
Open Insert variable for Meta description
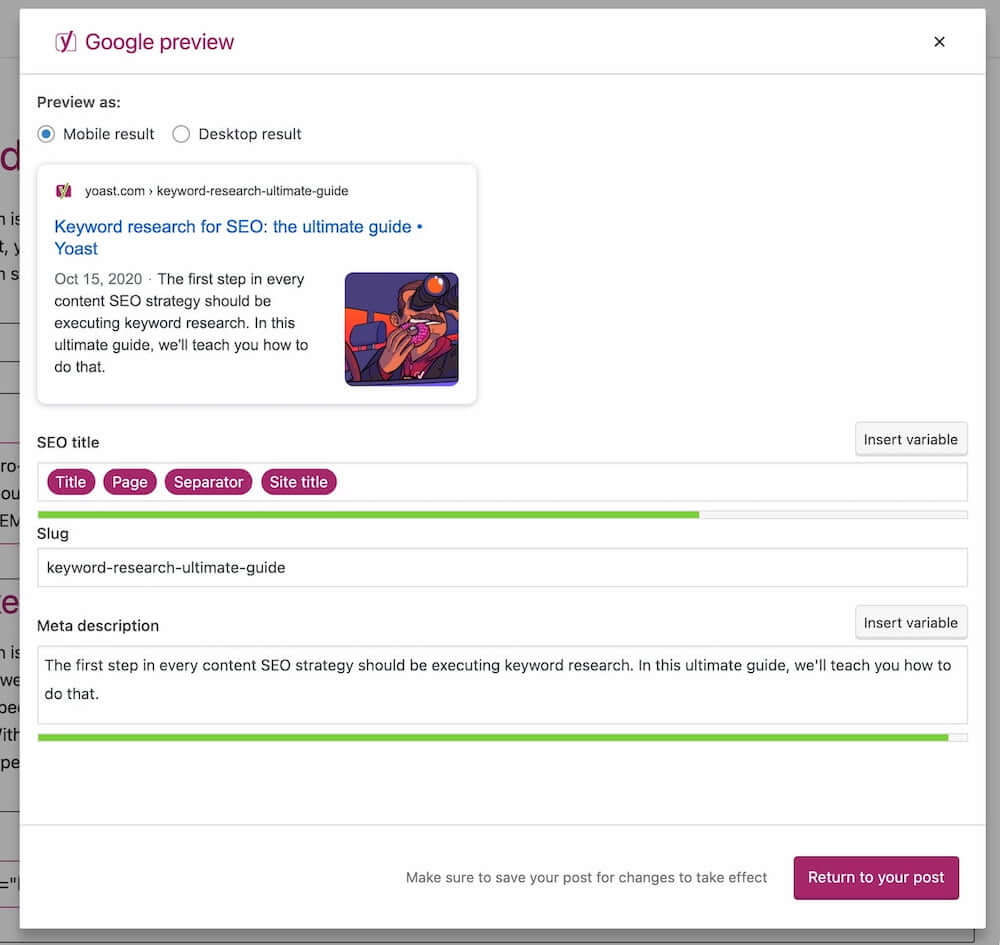(911, 622)
